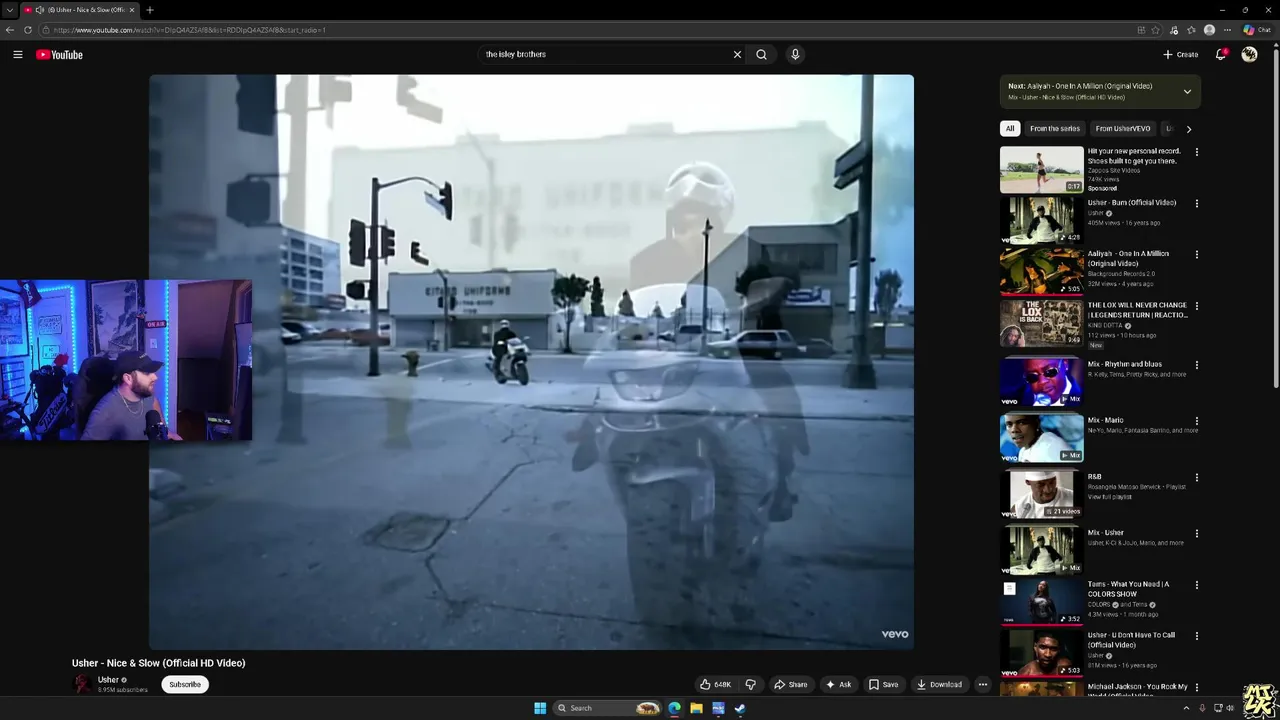Dislike the video with thumbs down
This screenshot has width=1280, height=720.
[x=750, y=685]
